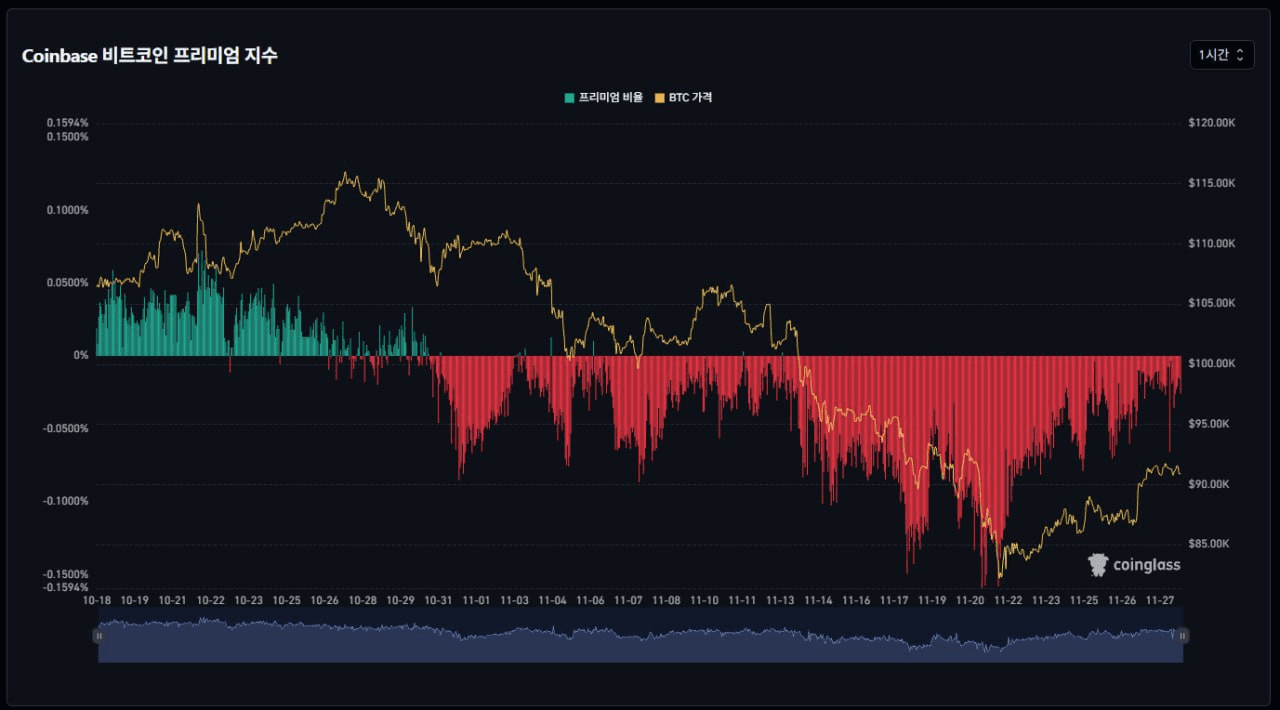Click the chart title Coinbase 비트코인 프리미엄 지수
The width and height of the screenshot is (1280, 710).
click(148, 55)
